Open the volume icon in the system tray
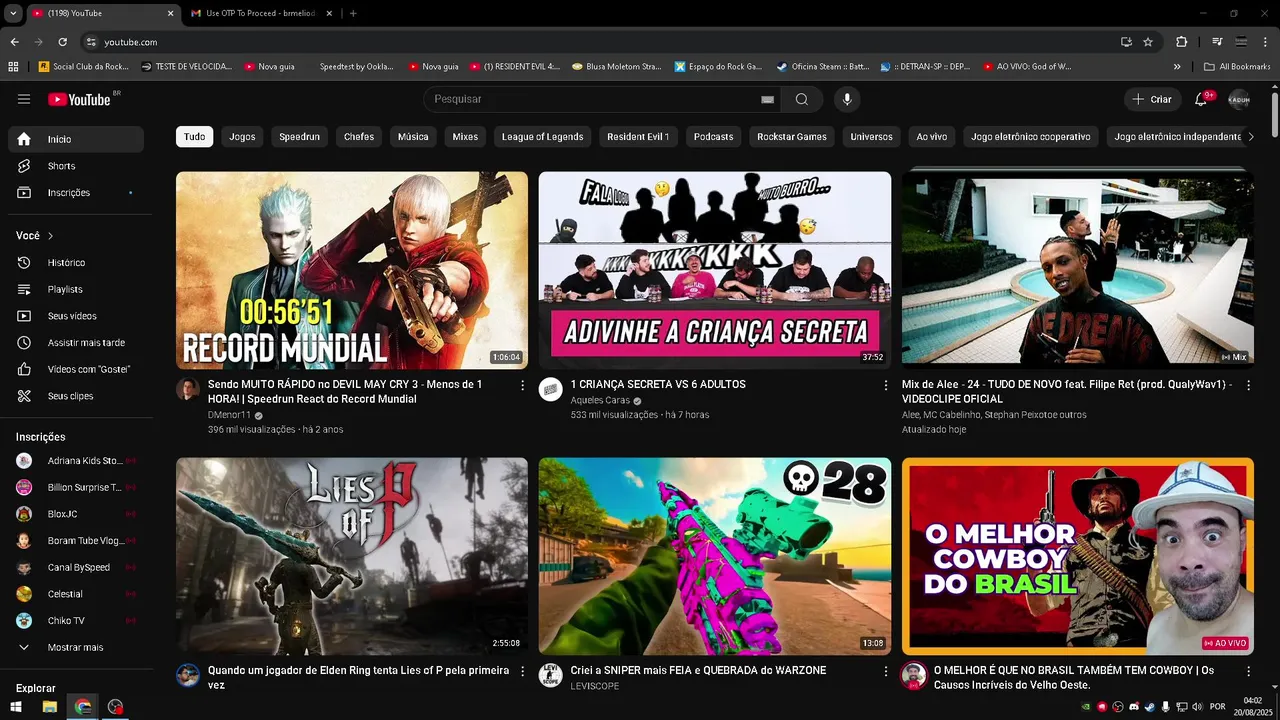This screenshot has width=1280, height=720. 1197,706
